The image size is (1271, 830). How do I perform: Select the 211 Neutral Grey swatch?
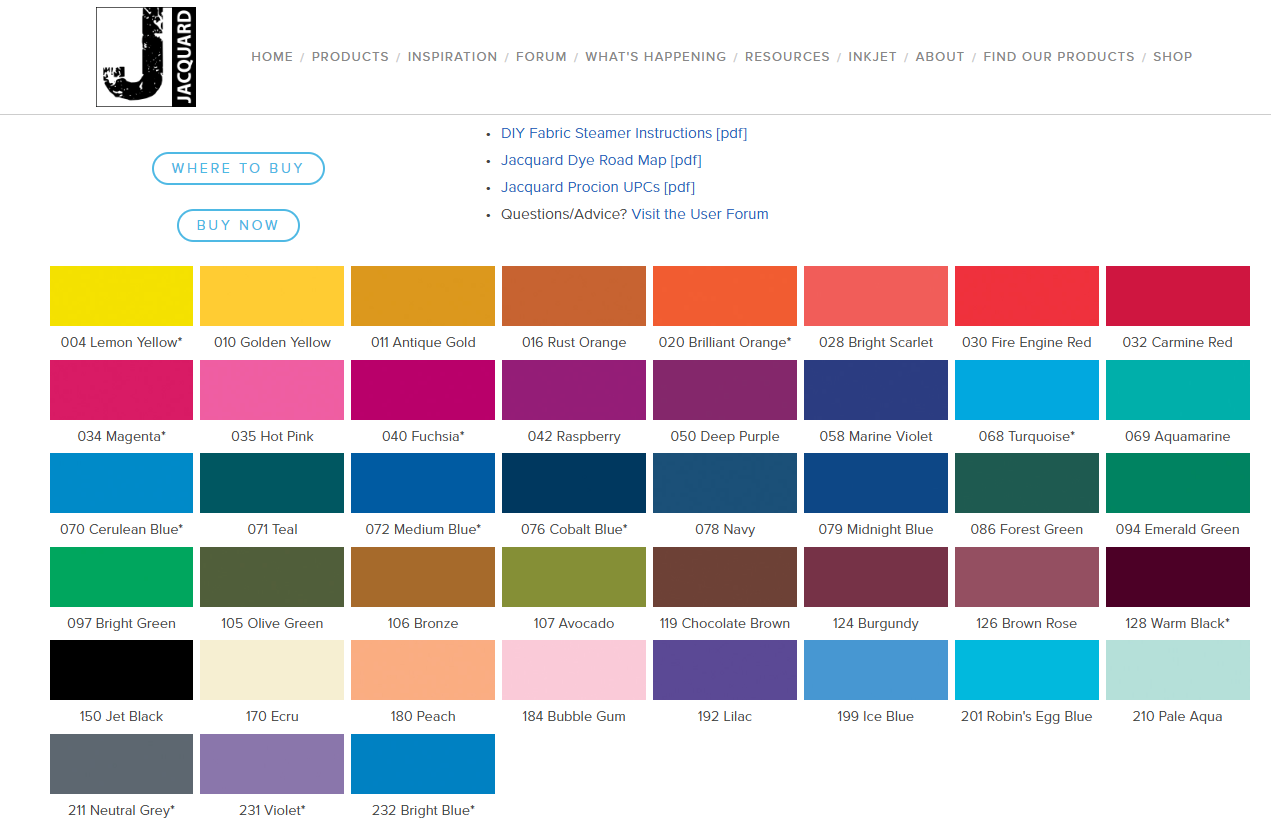point(121,764)
